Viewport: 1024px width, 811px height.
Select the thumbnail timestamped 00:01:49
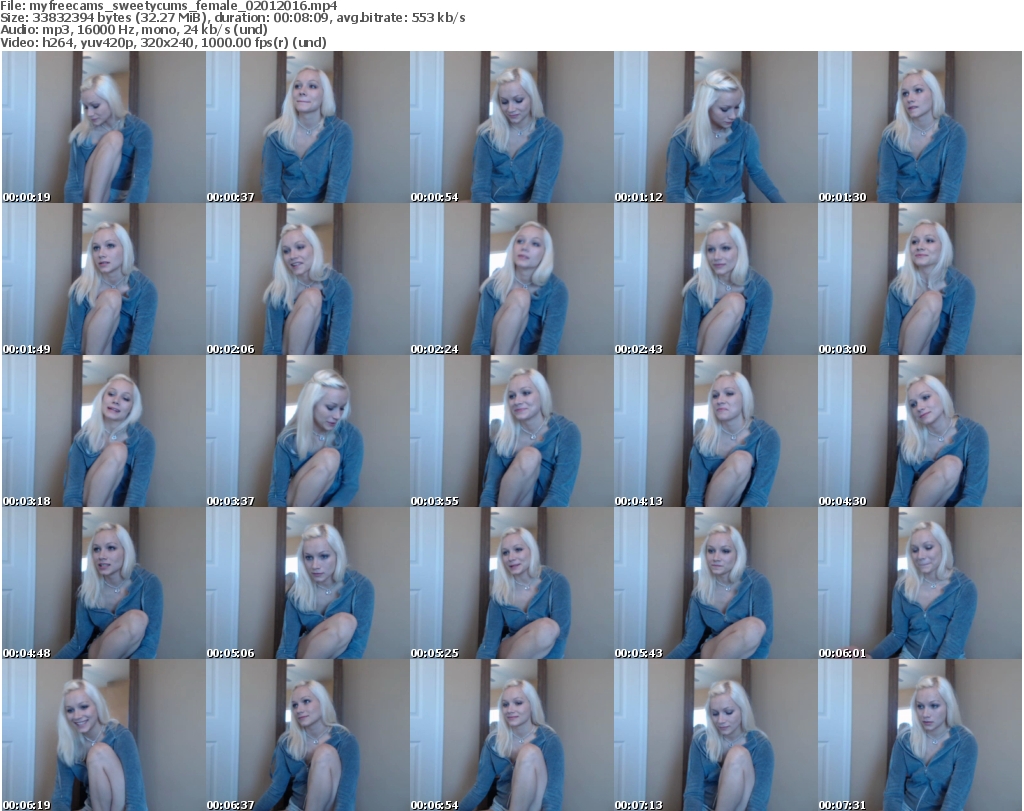pos(104,279)
